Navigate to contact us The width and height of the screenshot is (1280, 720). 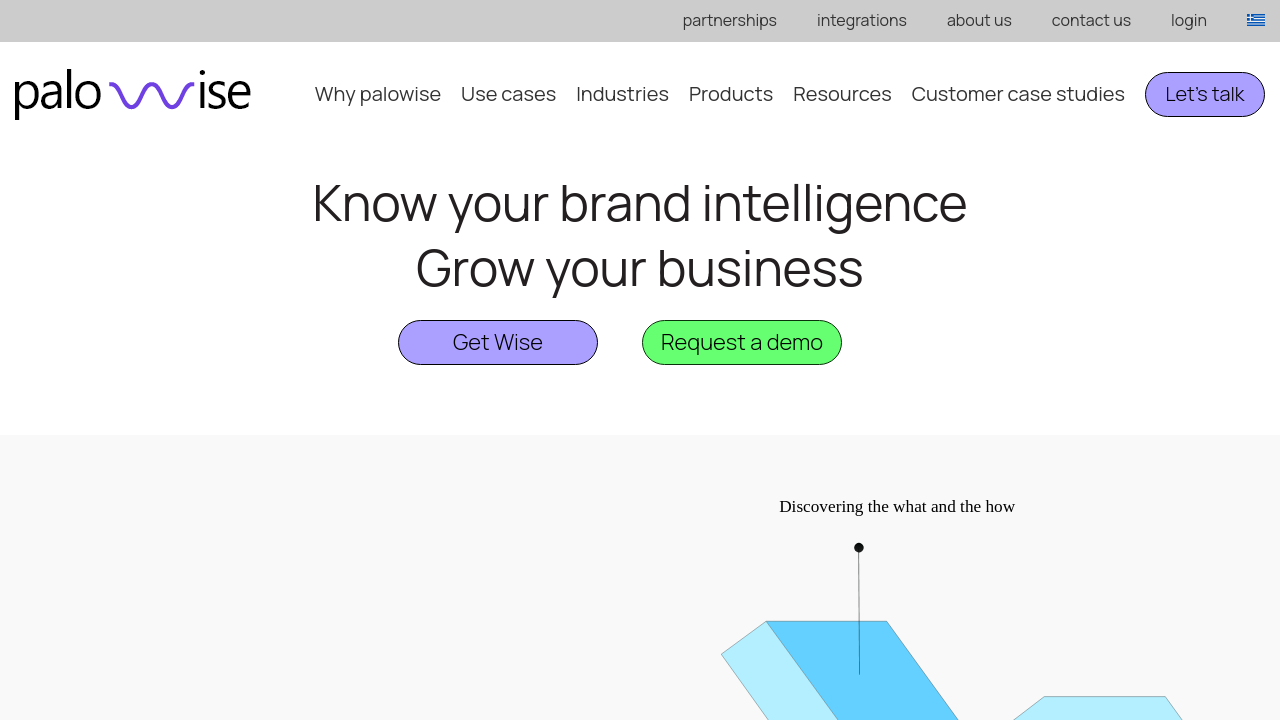(x=1090, y=20)
